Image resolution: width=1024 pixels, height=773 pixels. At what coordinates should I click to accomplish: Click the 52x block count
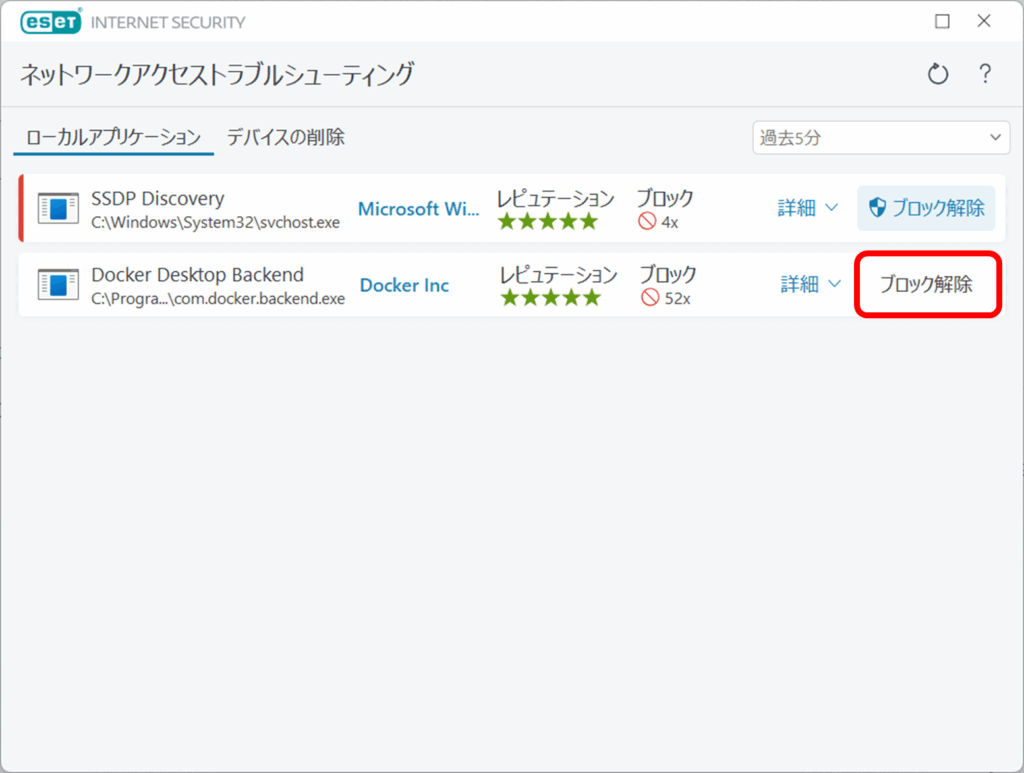point(678,299)
